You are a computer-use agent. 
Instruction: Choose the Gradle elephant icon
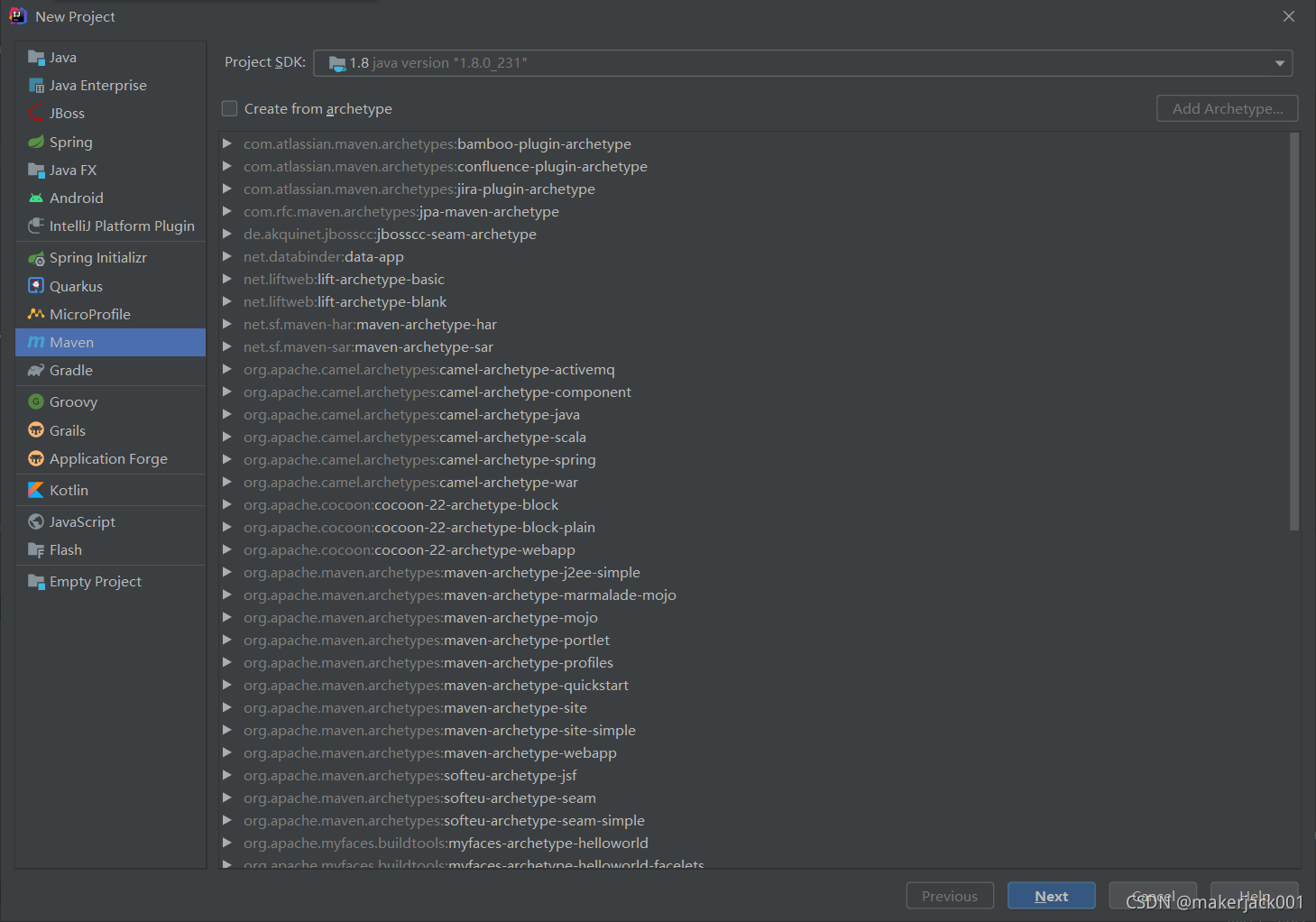click(x=36, y=370)
